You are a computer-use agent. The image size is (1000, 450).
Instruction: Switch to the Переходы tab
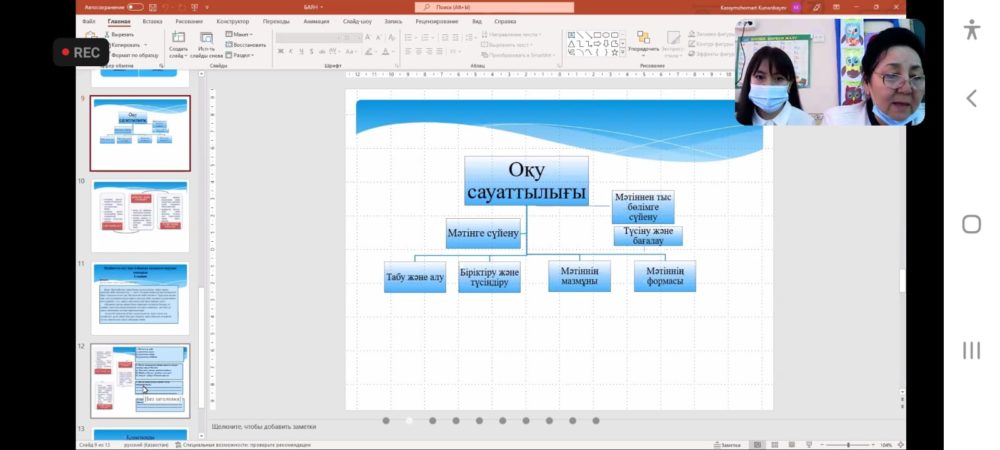point(276,21)
